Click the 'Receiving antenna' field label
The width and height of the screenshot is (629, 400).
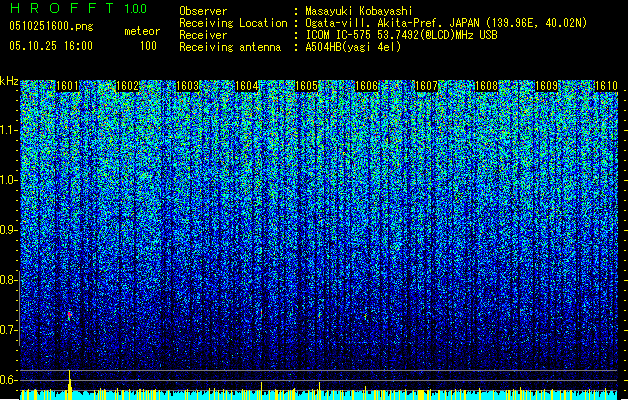pyautogui.click(x=230, y=47)
